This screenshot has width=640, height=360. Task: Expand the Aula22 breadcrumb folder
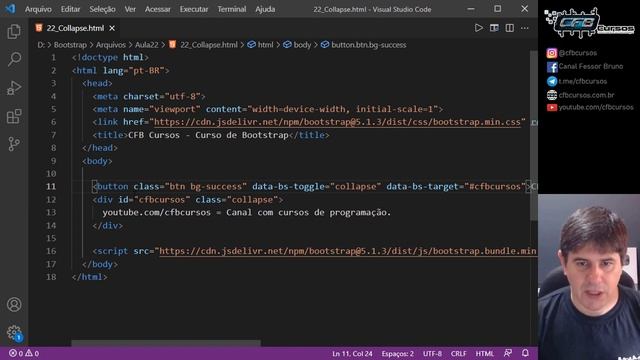(x=147, y=45)
